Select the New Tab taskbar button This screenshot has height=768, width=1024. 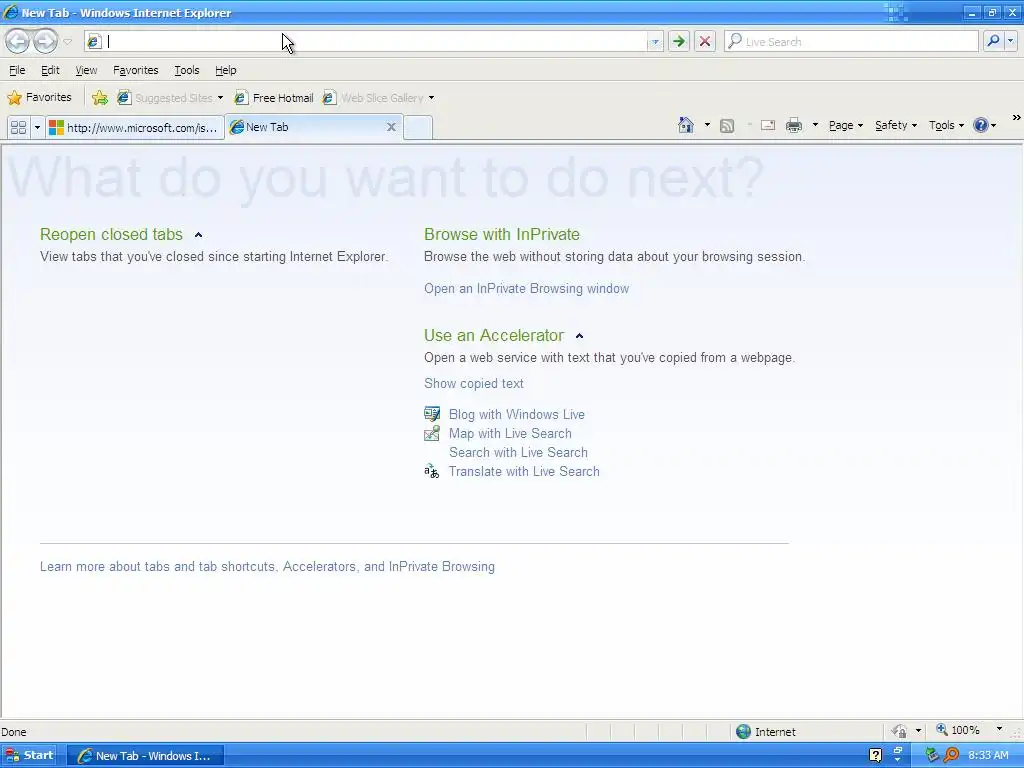(x=146, y=756)
